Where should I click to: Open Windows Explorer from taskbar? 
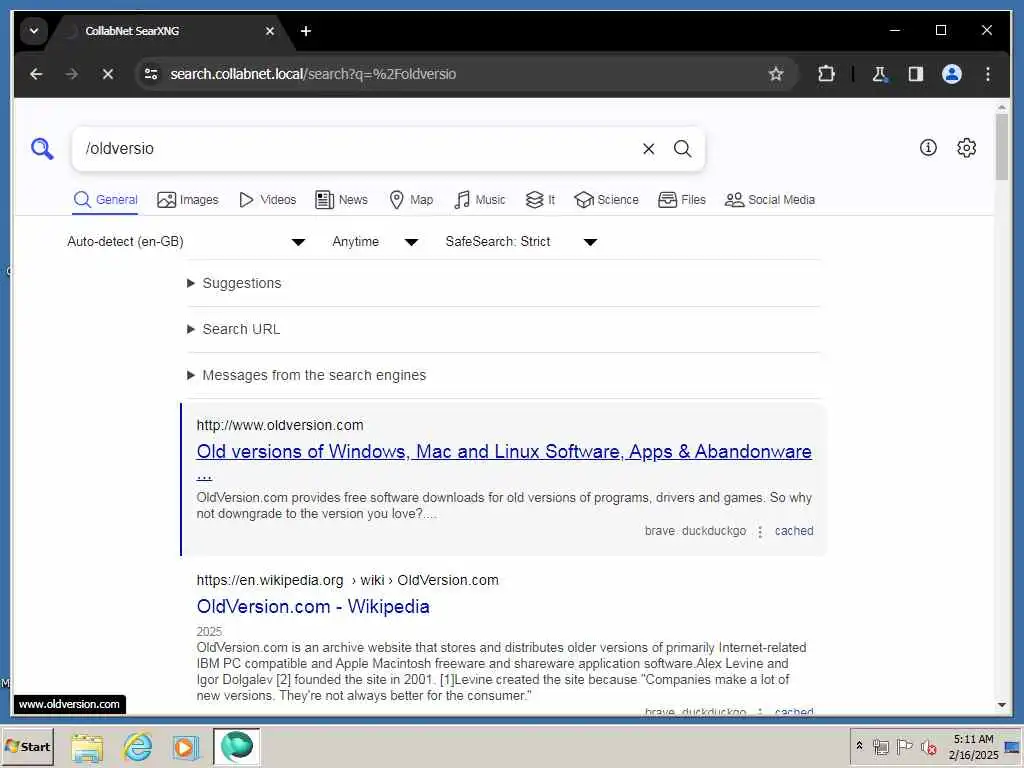[x=88, y=747]
